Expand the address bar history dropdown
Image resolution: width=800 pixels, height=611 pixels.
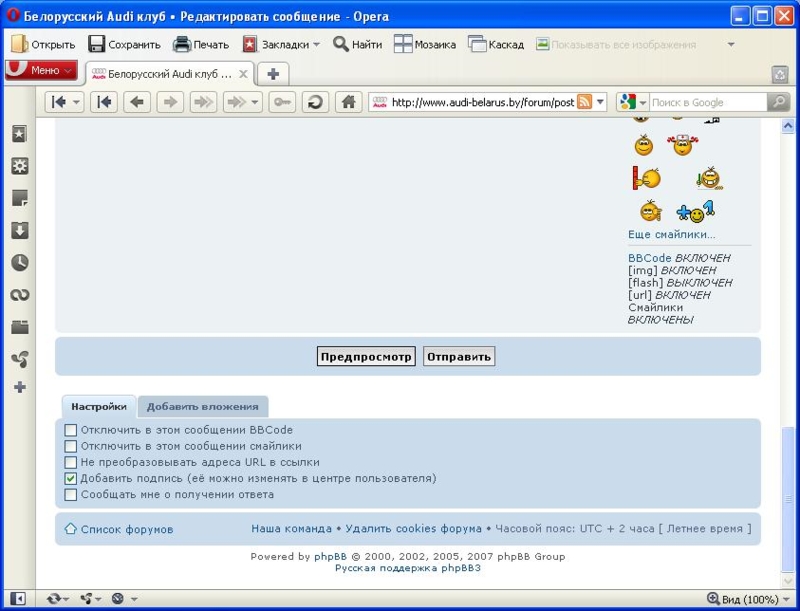pos(600,102)
